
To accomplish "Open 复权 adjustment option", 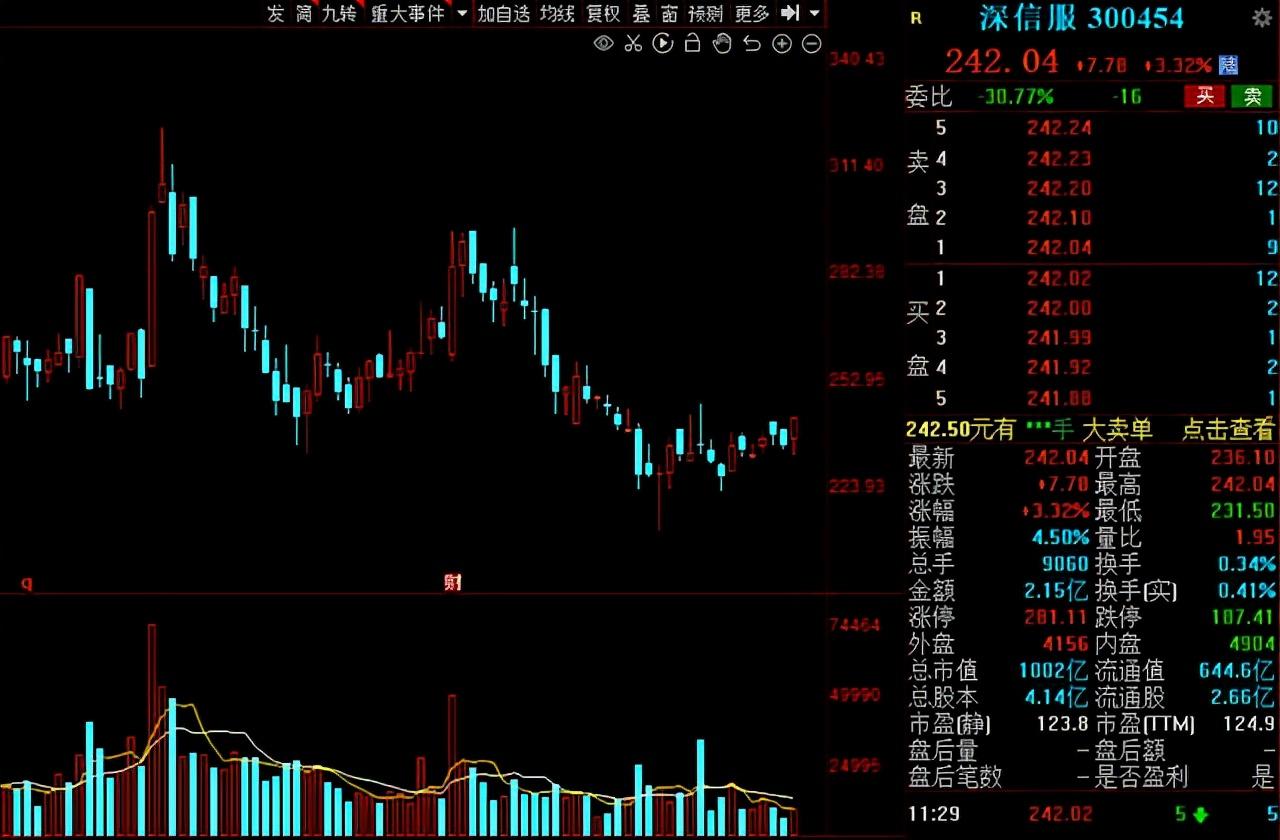I will [603, 13].
